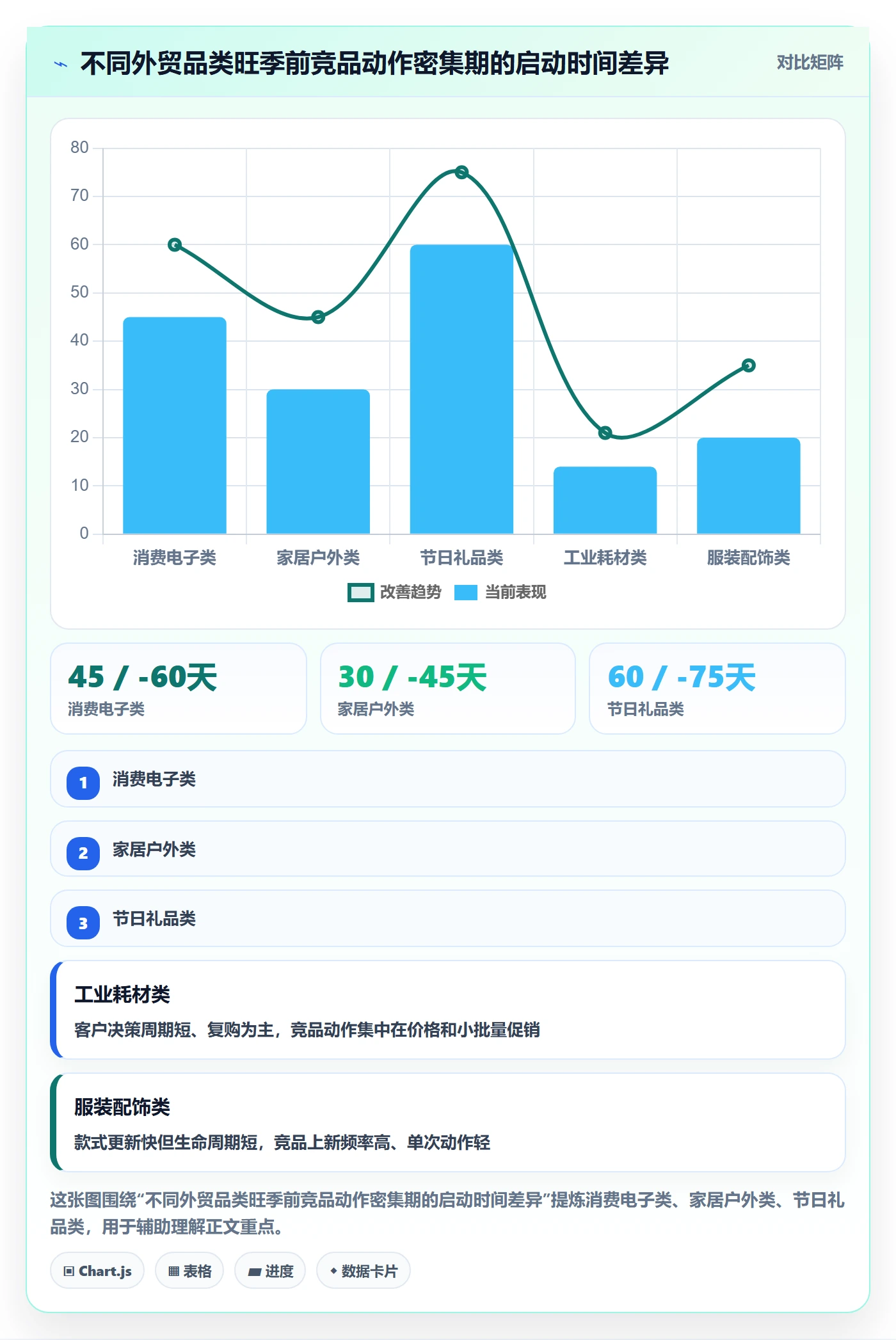Screen dimensions: 896x1340
Task: Click the 服装配饰类 x-axis label
Action: click(x=749, y=557)
